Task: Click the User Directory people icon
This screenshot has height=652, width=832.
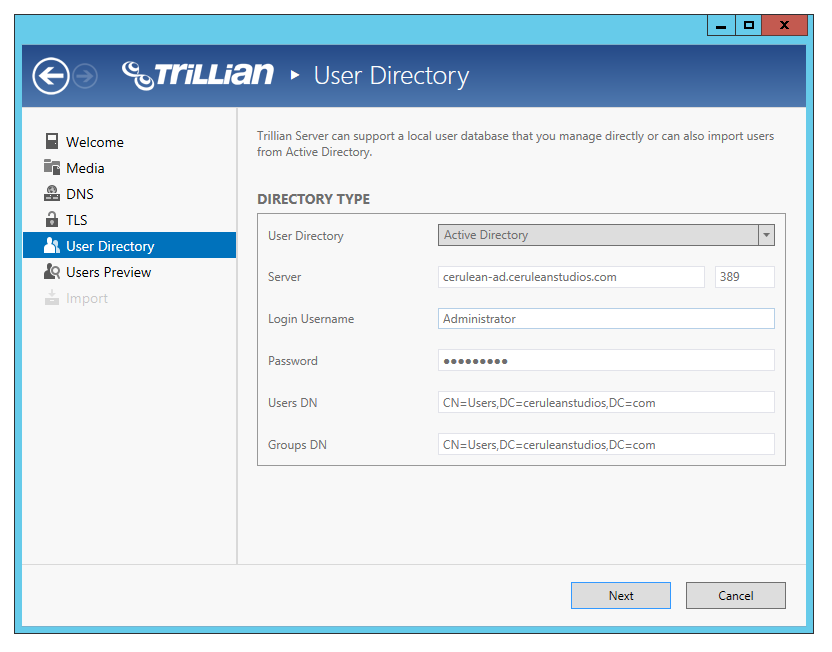Action: coord(52,245)
